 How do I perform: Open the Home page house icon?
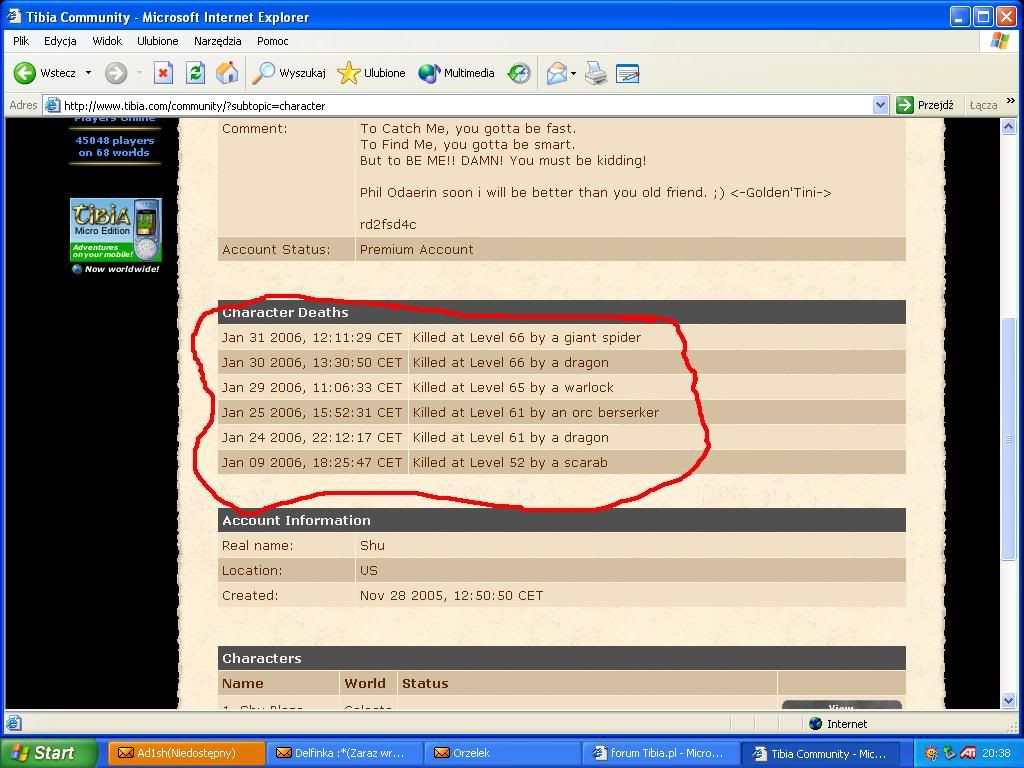tap(227, 72)
